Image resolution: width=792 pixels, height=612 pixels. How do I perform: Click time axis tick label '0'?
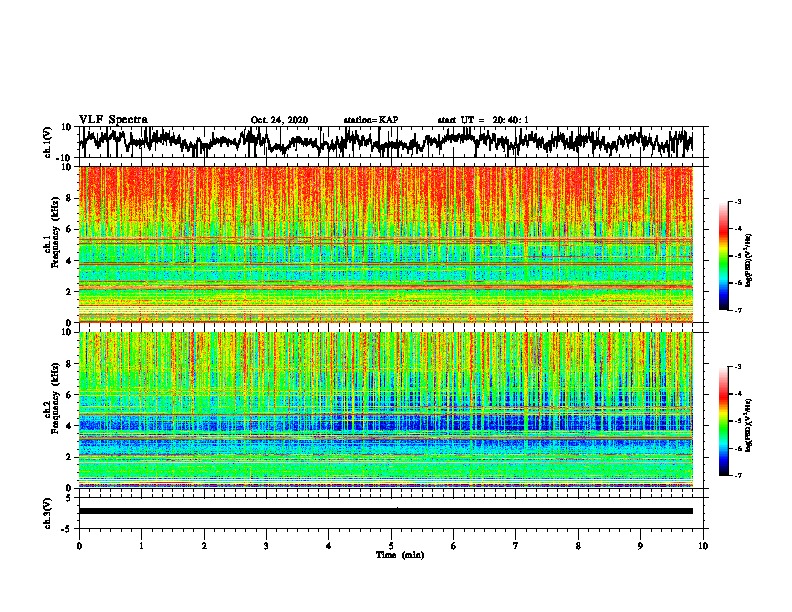pyautogui.click(x=79, y=546)
